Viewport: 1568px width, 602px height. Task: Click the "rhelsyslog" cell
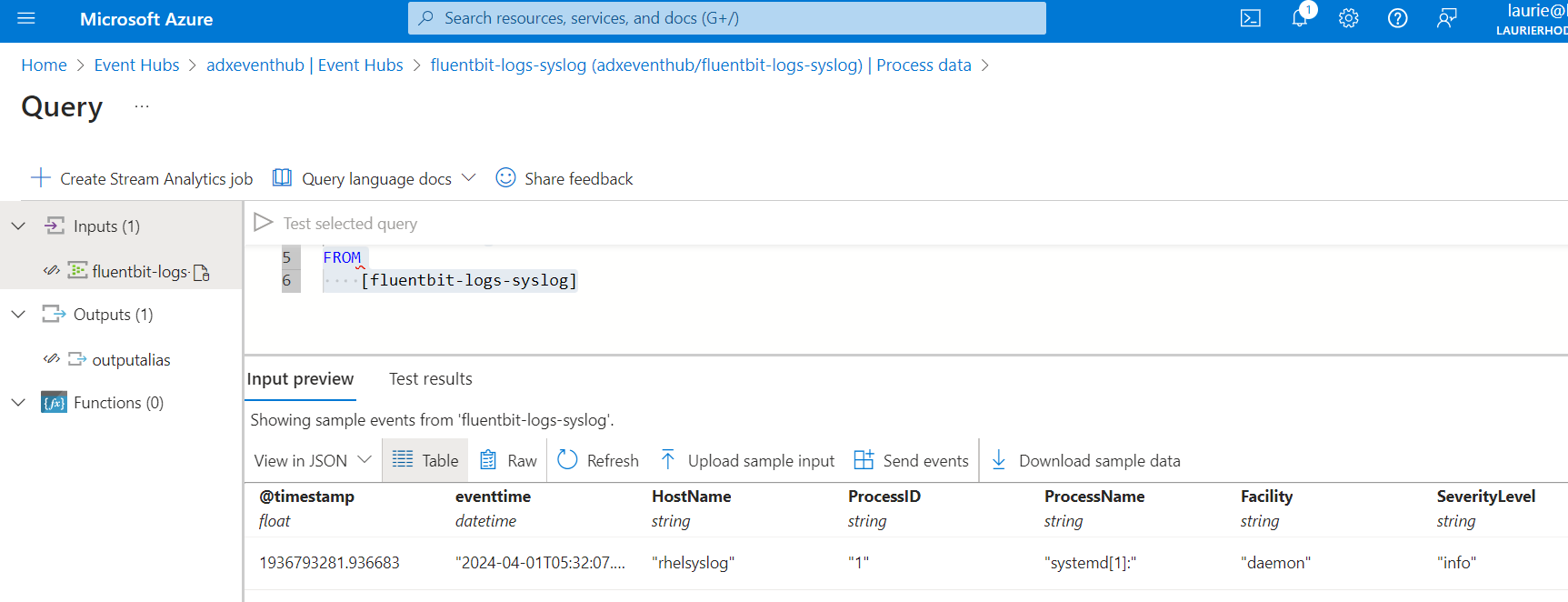coord(693,563)
